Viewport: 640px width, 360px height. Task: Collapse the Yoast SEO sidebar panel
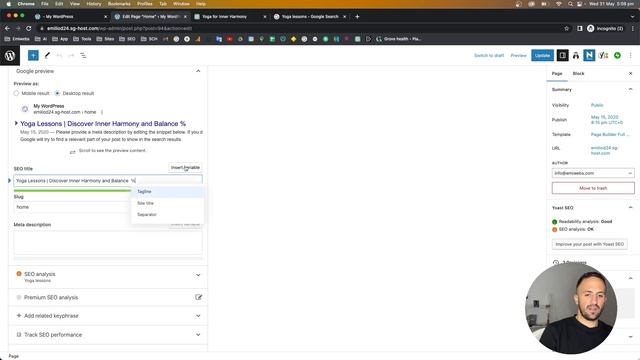click(630, 207)
